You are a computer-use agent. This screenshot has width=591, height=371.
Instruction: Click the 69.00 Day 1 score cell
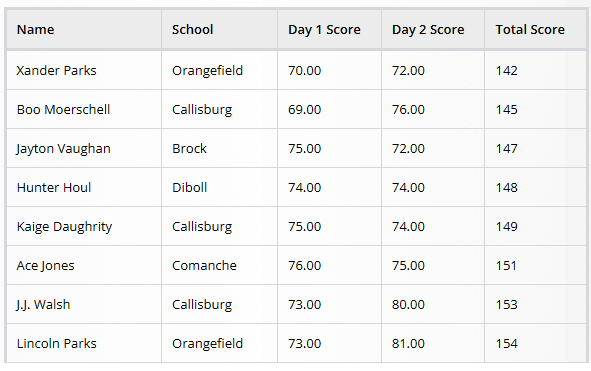(x=329, y=109)
